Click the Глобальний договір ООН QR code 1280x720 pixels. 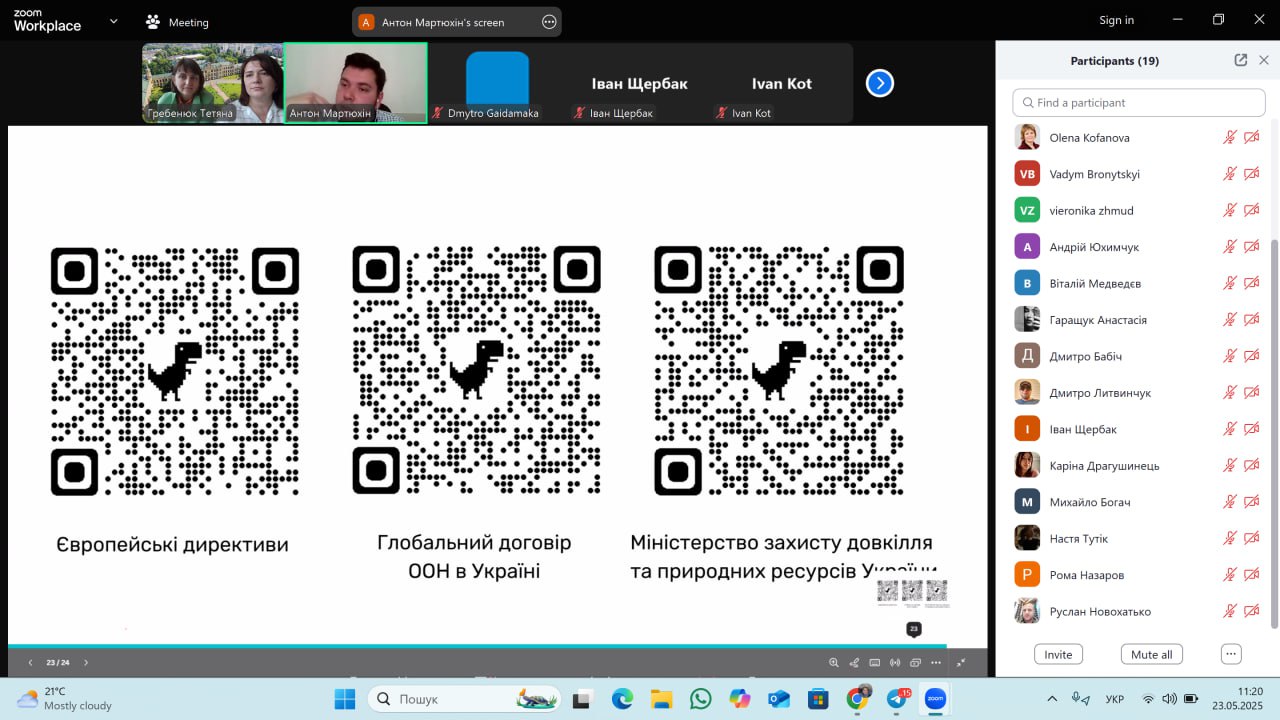476,370
